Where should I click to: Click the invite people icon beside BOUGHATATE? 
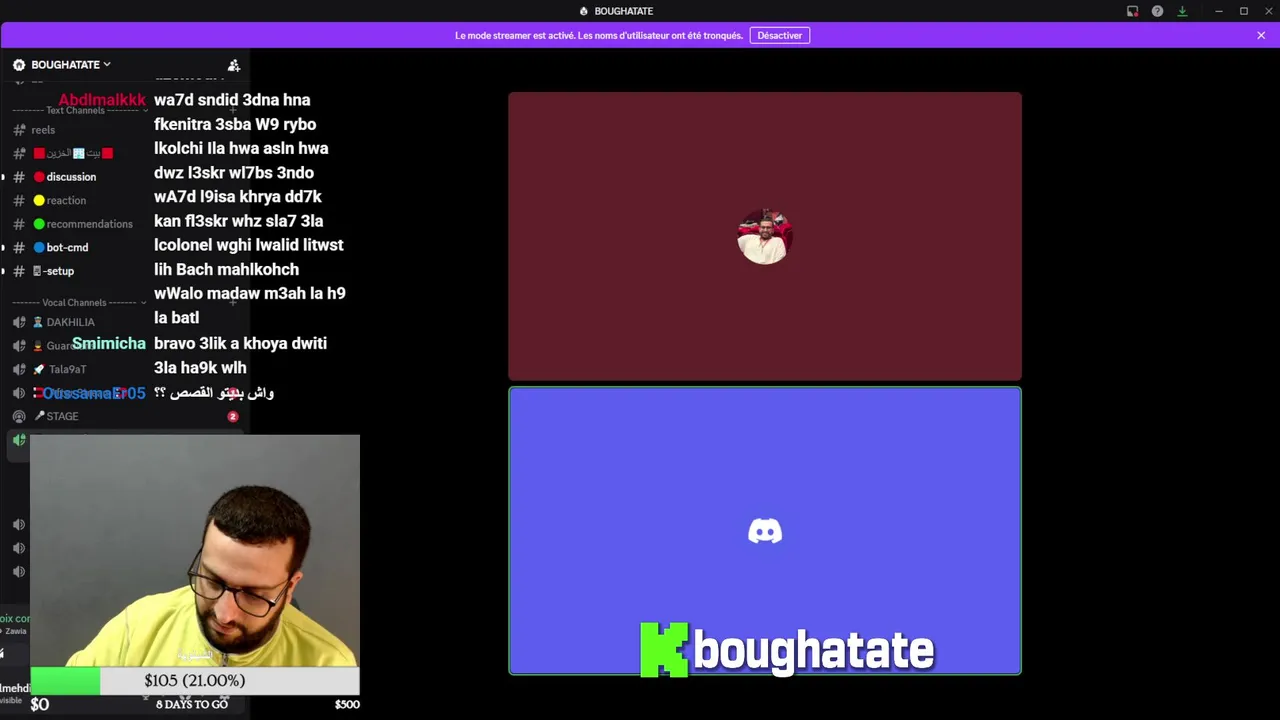[234, 65]
